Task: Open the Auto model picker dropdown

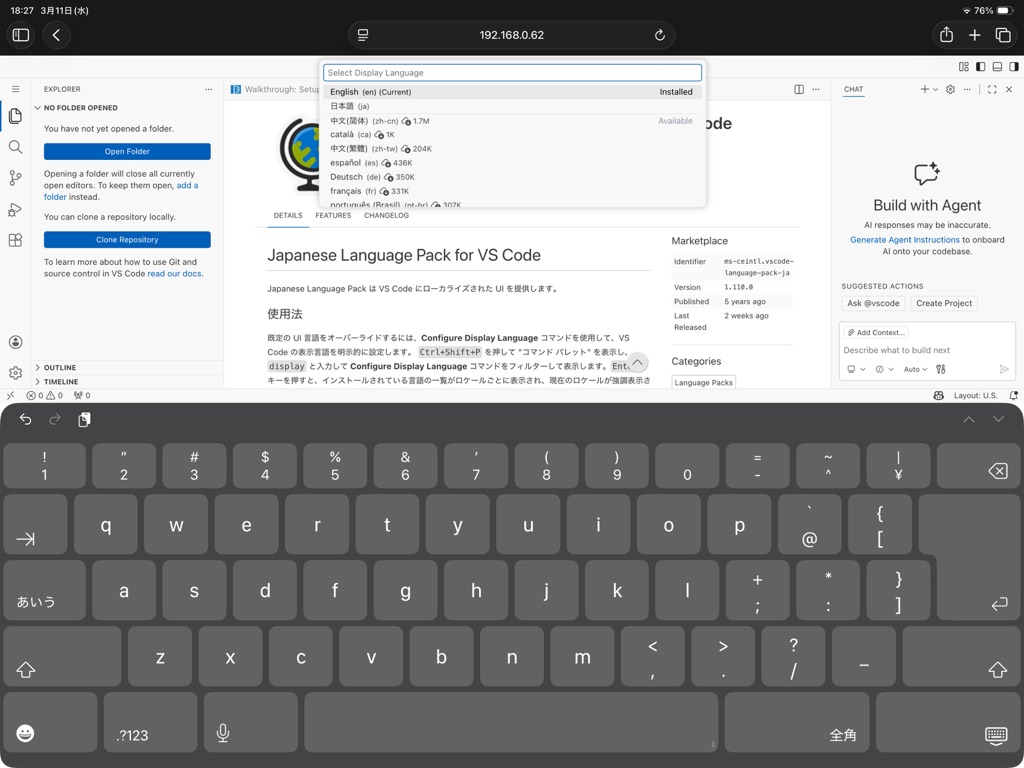Action: 915,369
